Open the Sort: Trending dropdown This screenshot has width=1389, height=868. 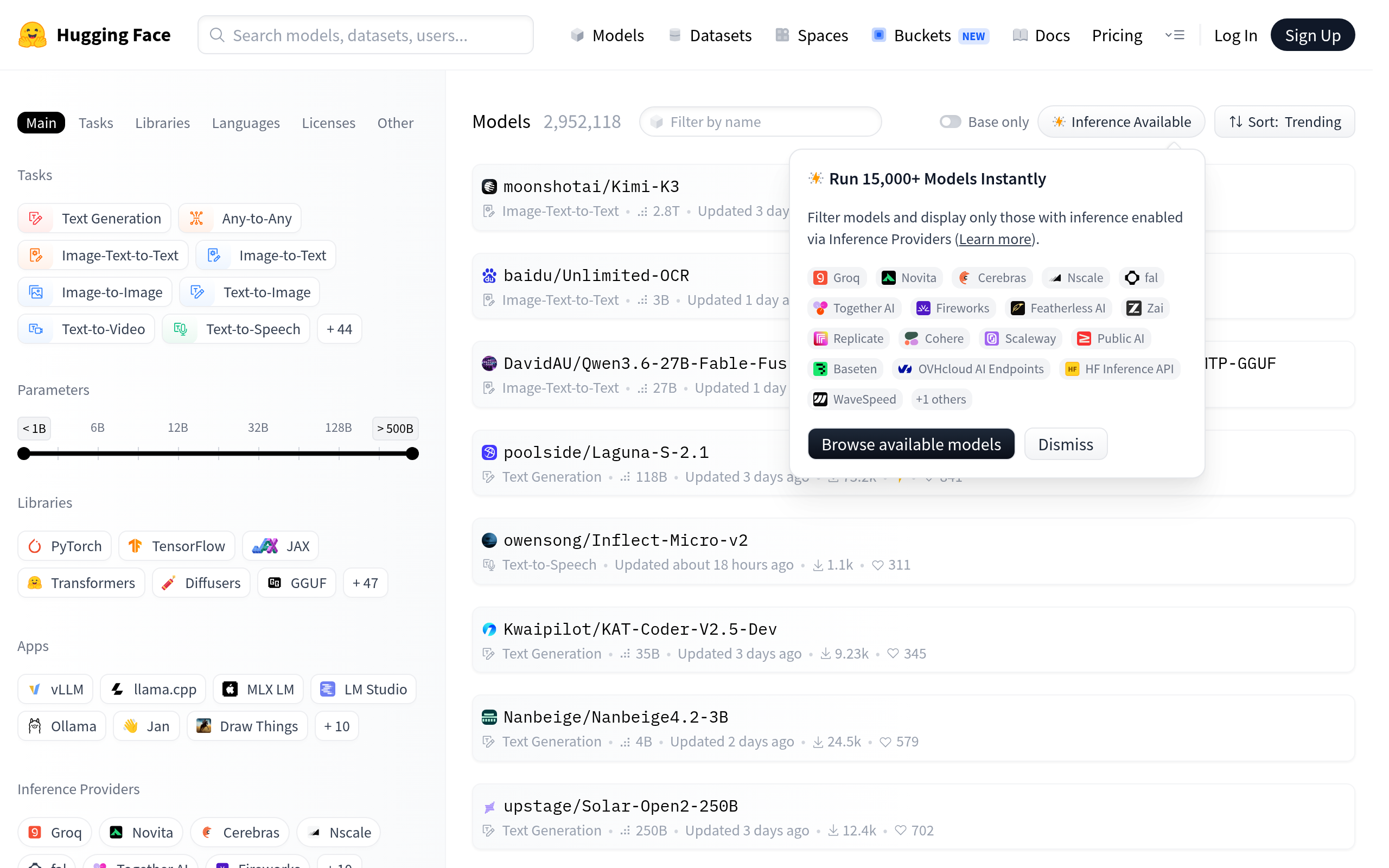tap(1284, 122)
